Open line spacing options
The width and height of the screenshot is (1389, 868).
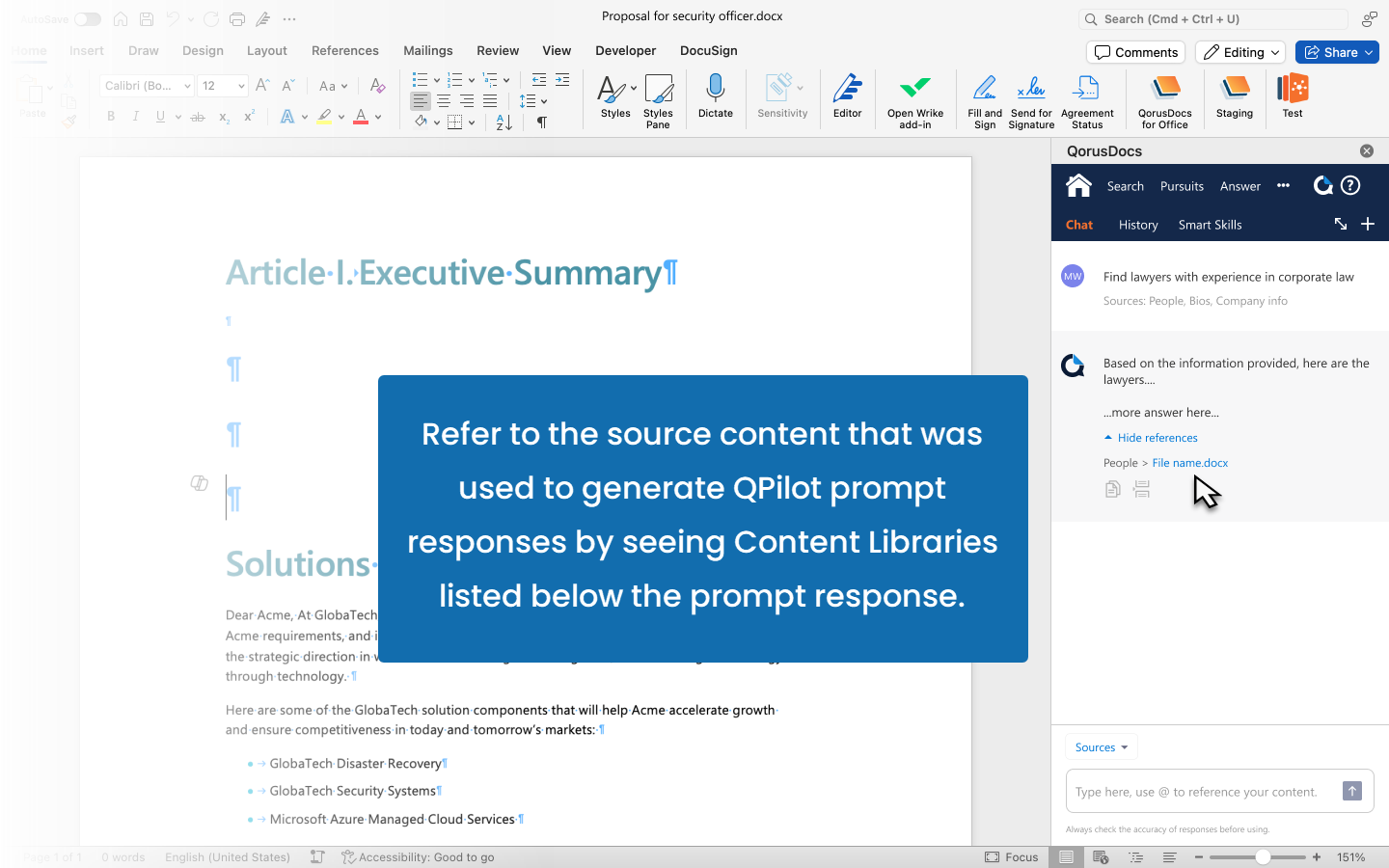click(x=533, y=101)
